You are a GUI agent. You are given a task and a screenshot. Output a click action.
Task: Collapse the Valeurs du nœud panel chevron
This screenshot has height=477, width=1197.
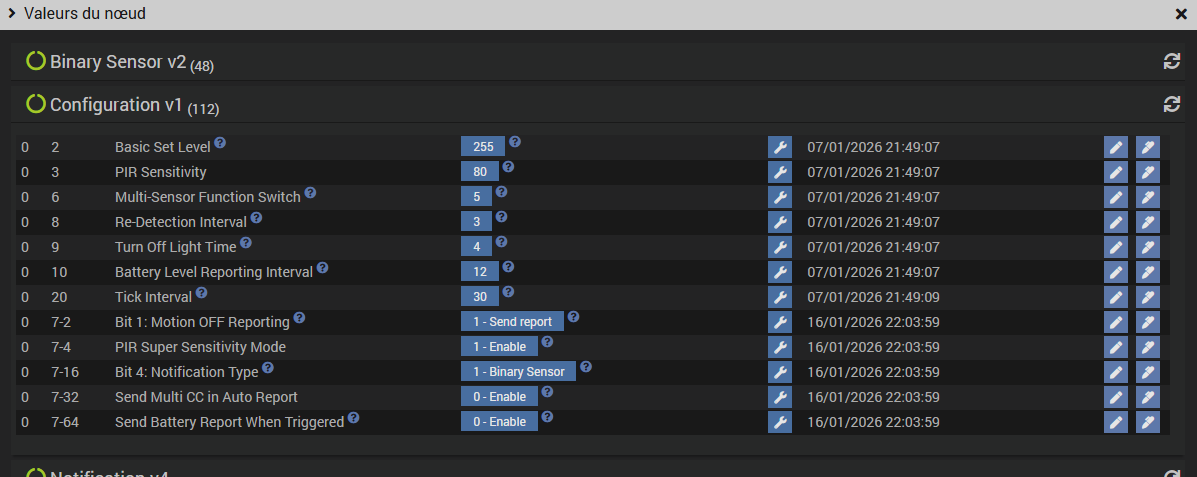pyautogui.click(x=11, y=14)
